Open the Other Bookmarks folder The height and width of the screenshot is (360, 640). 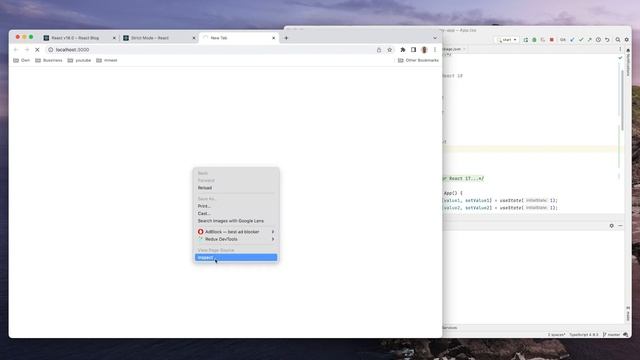(418, 60)
